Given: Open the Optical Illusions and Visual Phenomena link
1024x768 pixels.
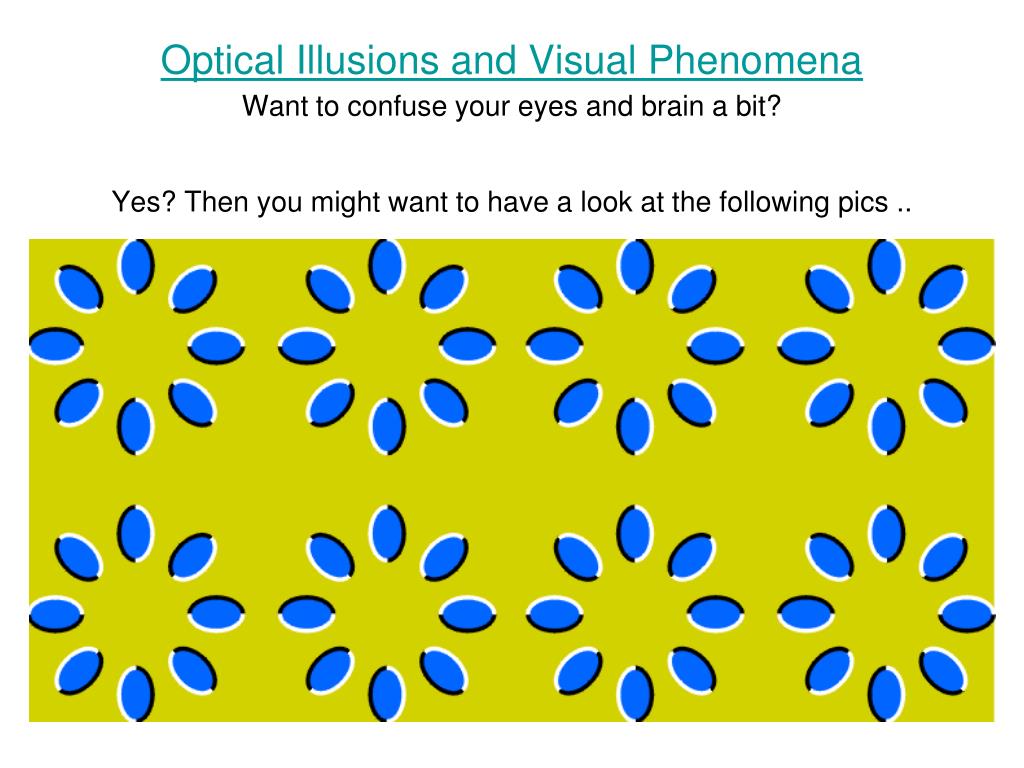Looking at the screenshot, I should point(511,61).
